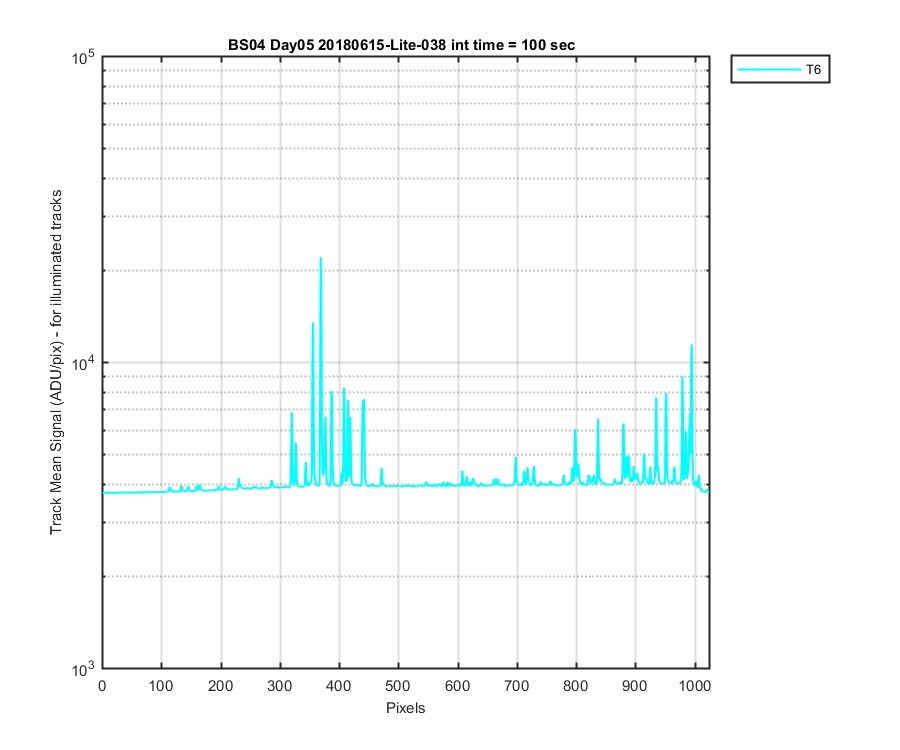The height and width of the screenshot is (750, 900).
Task: Click the x-axis tick label 800
Action: [x=576, y=686]
